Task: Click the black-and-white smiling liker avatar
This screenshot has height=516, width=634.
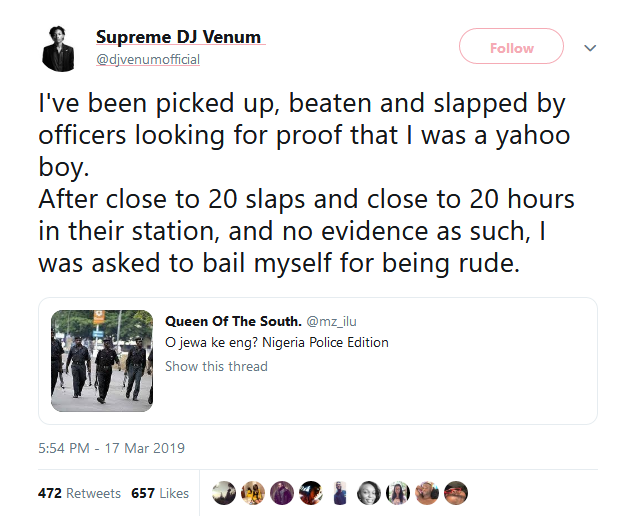Action: pos(369,493)
